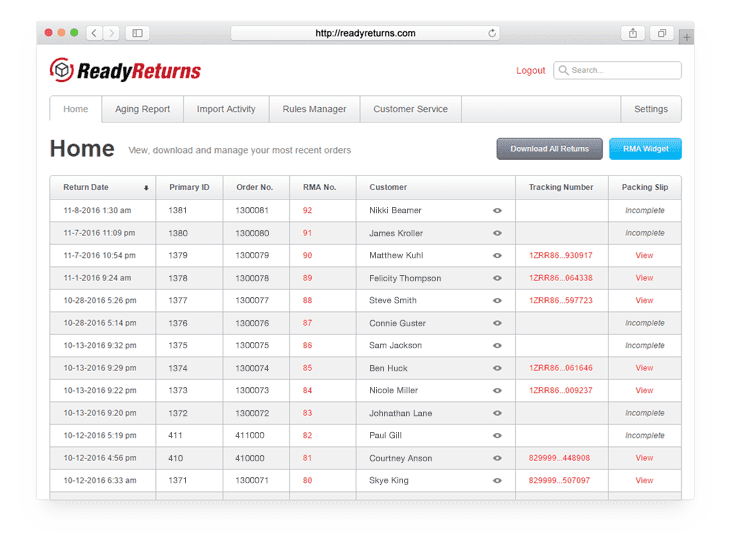The image size is (730, 551).
Task: View Sam Jackson details eye icon
Action: click(x=497, y=346)
